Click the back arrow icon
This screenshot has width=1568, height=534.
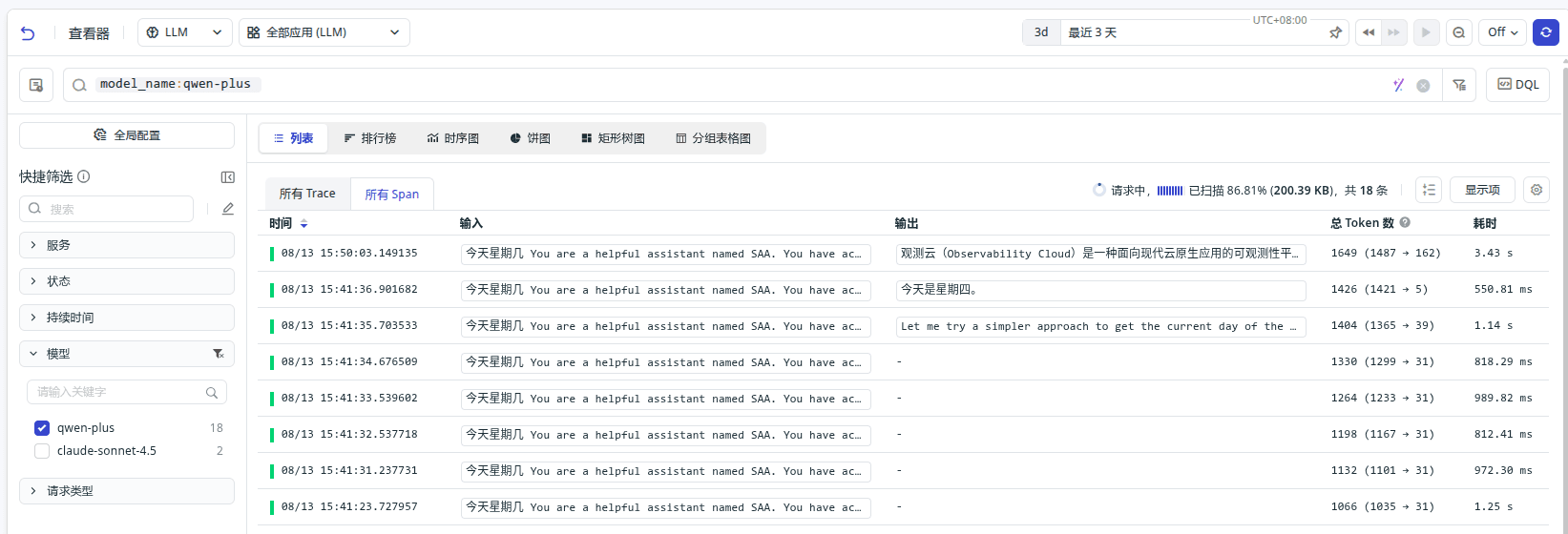coord(28,33)
